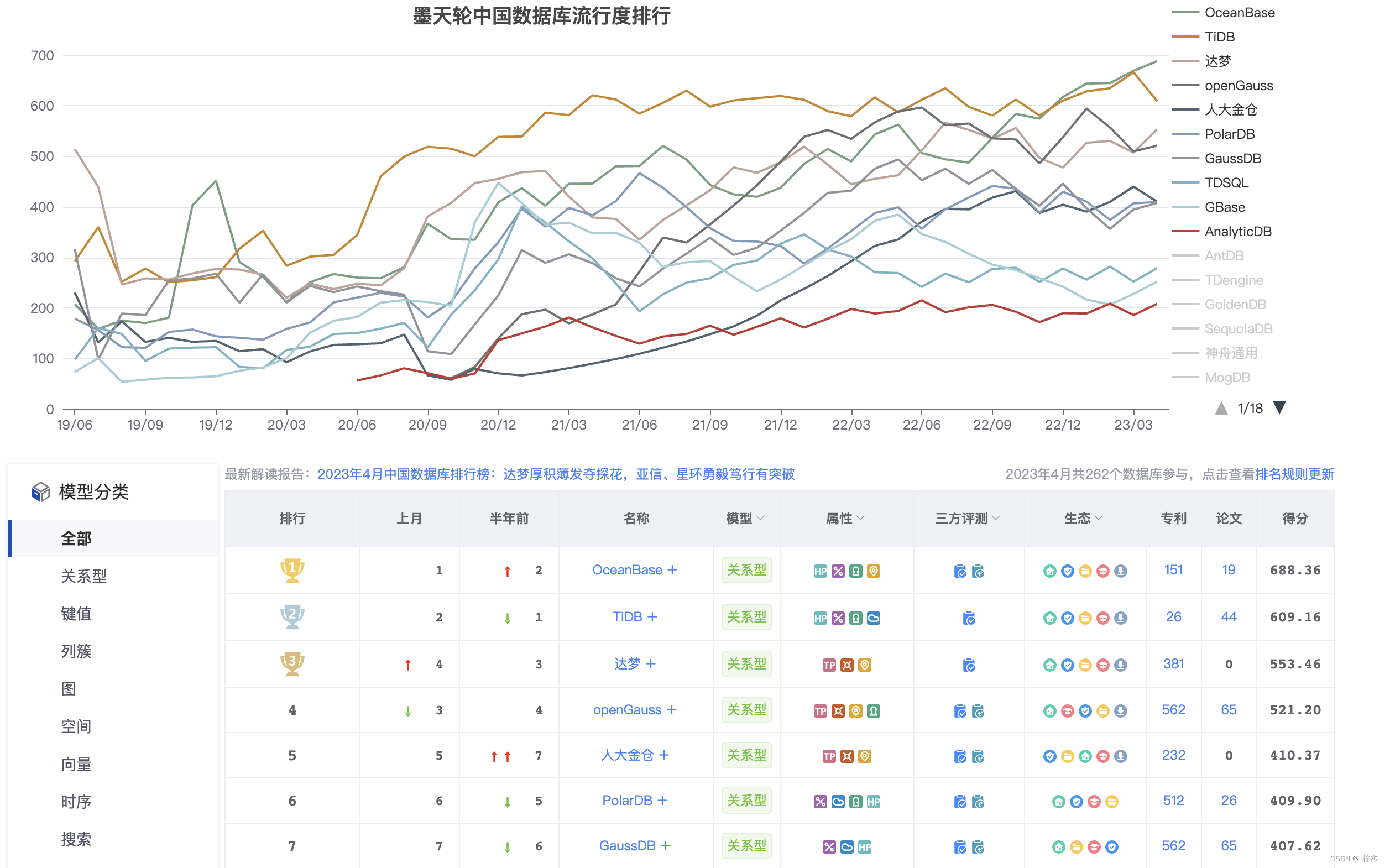Image resolution: width=1390 pixels, height=868 pixels.
Task: Toggle the TiDB series in the chart legend
Action: coord(1204,36)
